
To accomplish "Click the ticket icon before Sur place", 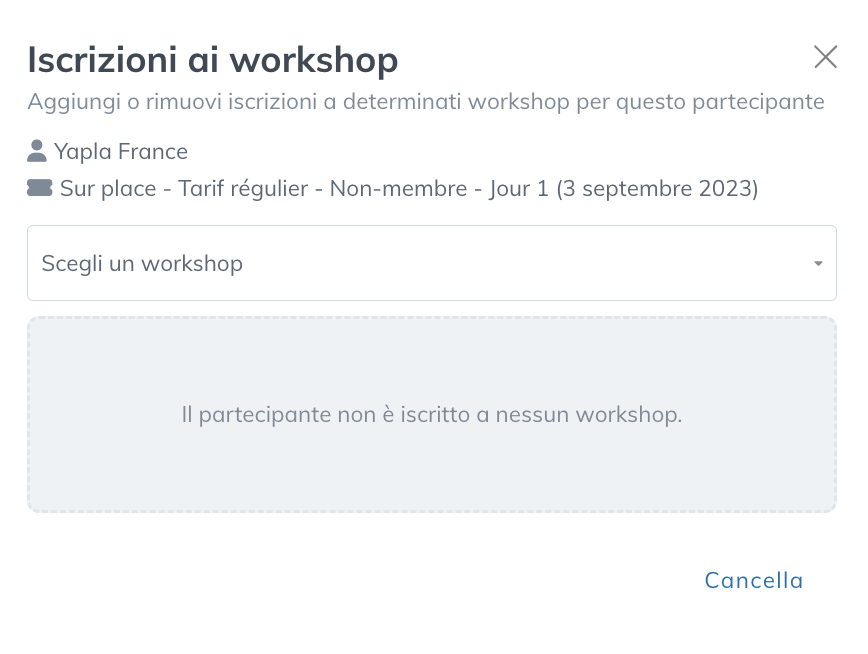I will point(40,188).
